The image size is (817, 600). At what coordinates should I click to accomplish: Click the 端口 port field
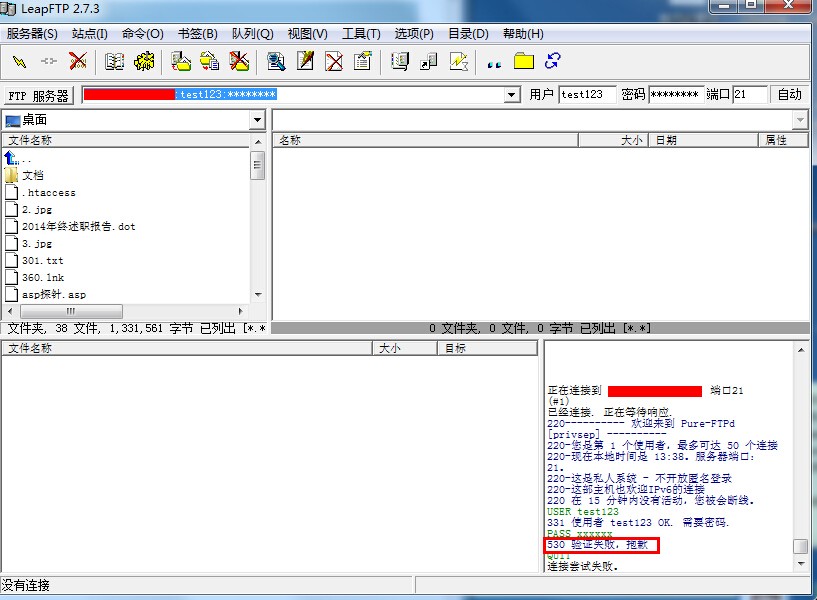[x=750, y=94]
